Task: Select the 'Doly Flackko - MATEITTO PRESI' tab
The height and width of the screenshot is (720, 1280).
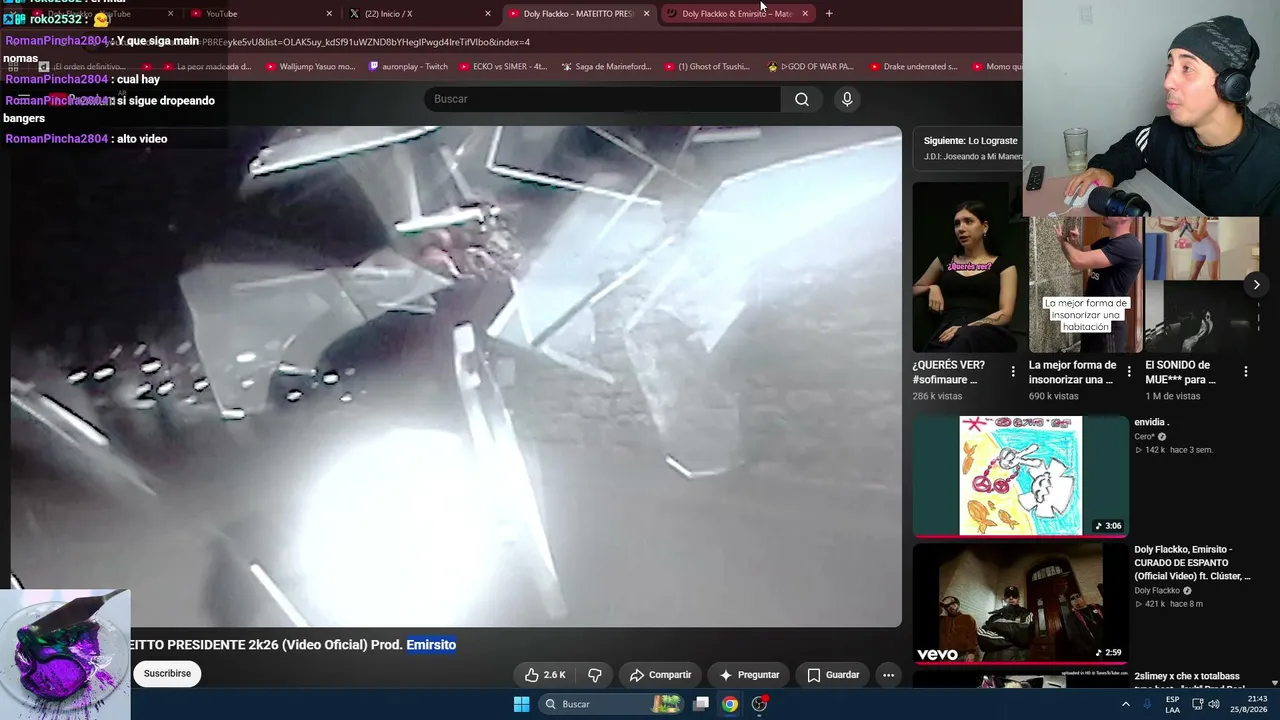Action: tap(578, 14)
